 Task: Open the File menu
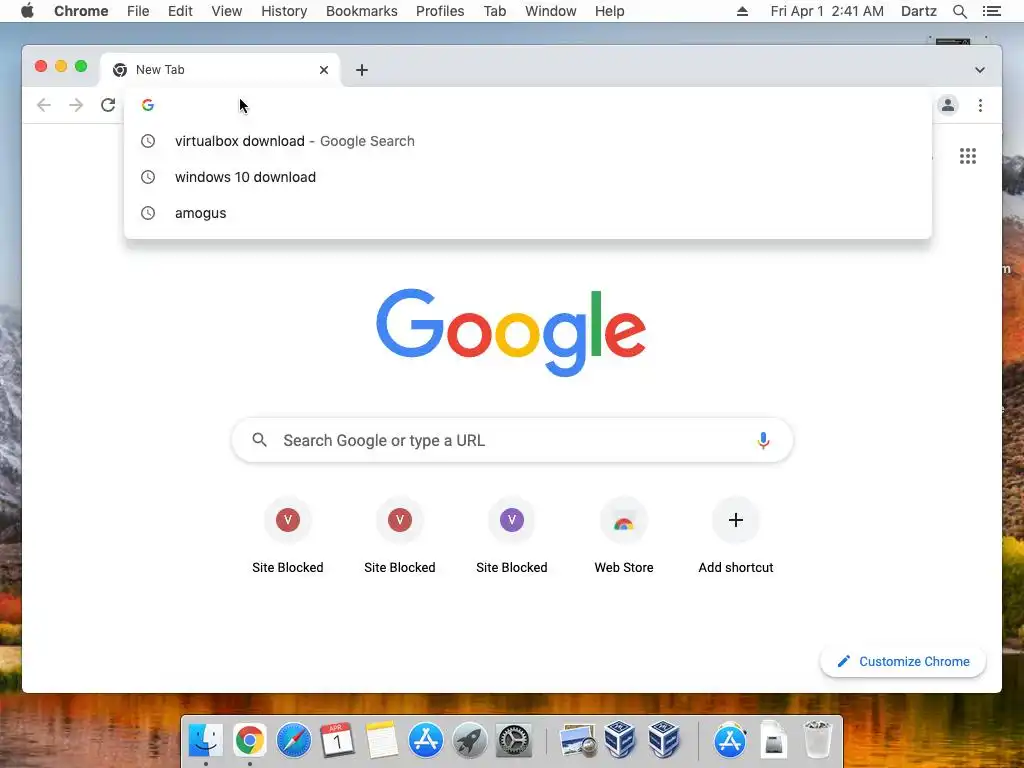[138, 11]
